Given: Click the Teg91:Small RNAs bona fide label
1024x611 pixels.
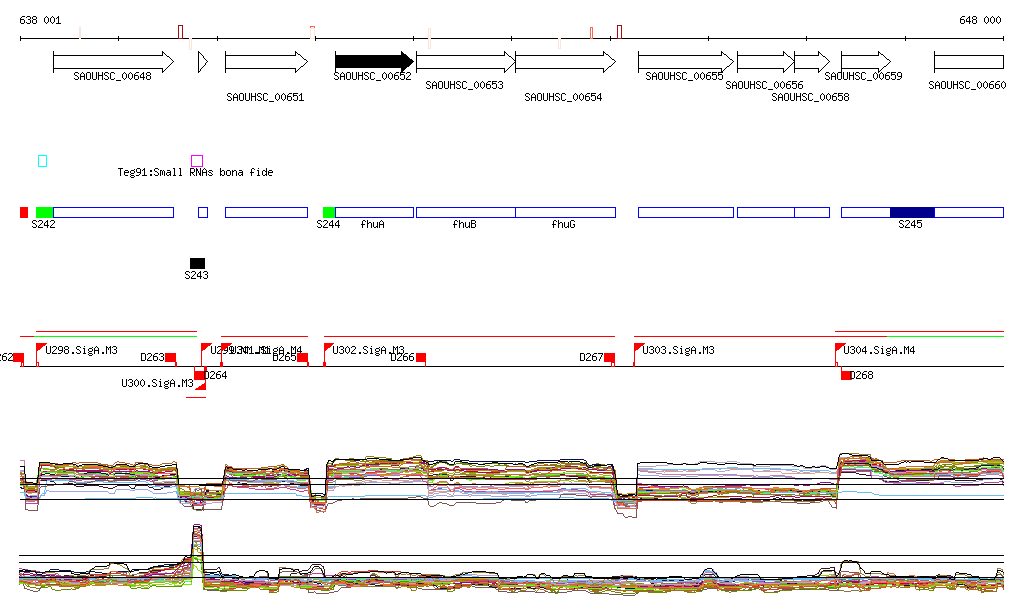Looking at the screenshot, I should coord(195,172).
